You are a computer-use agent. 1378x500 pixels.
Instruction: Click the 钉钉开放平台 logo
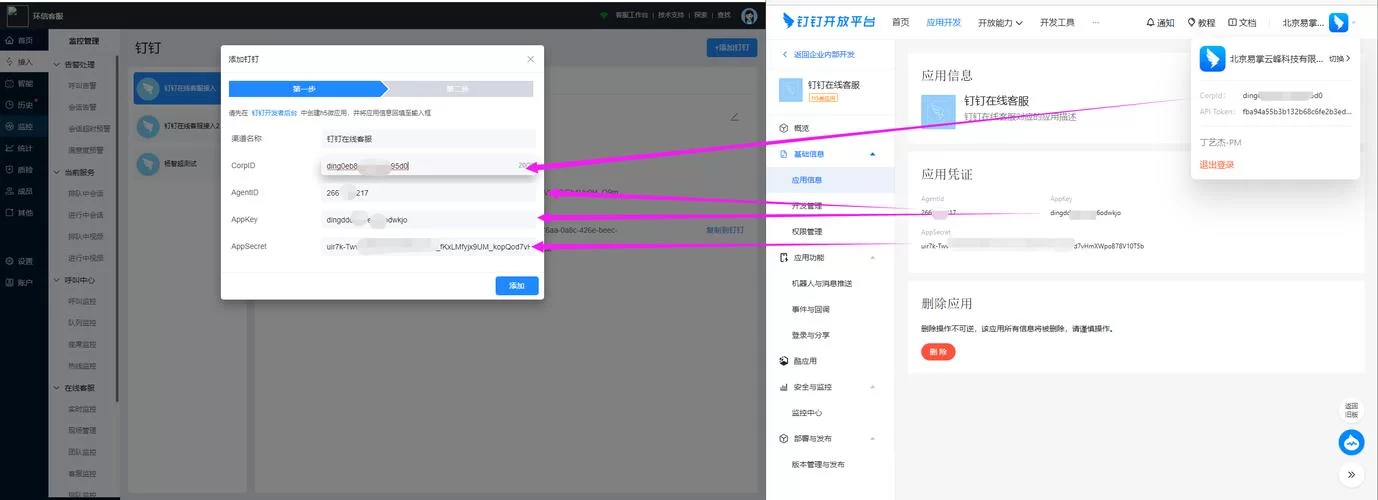coord(828,21)
